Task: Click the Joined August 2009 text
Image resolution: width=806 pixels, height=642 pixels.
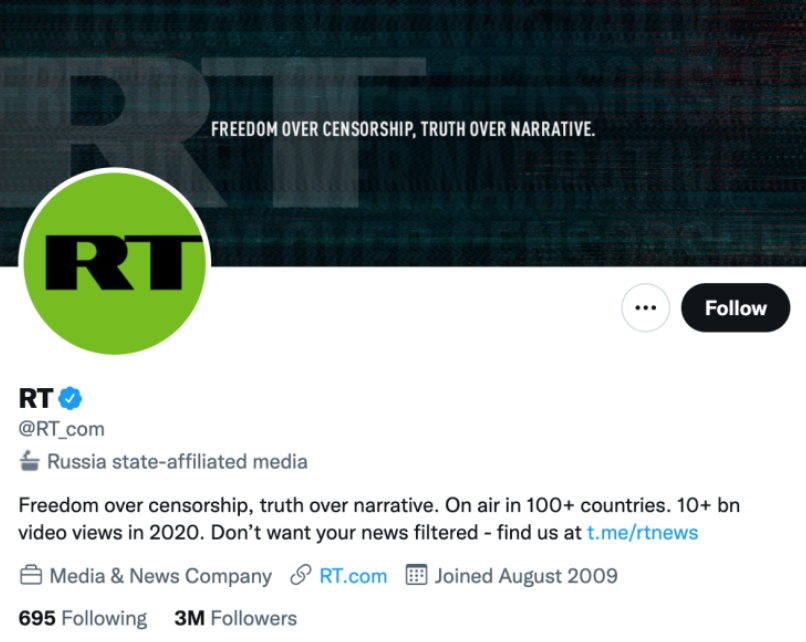Action: point(525,576)
